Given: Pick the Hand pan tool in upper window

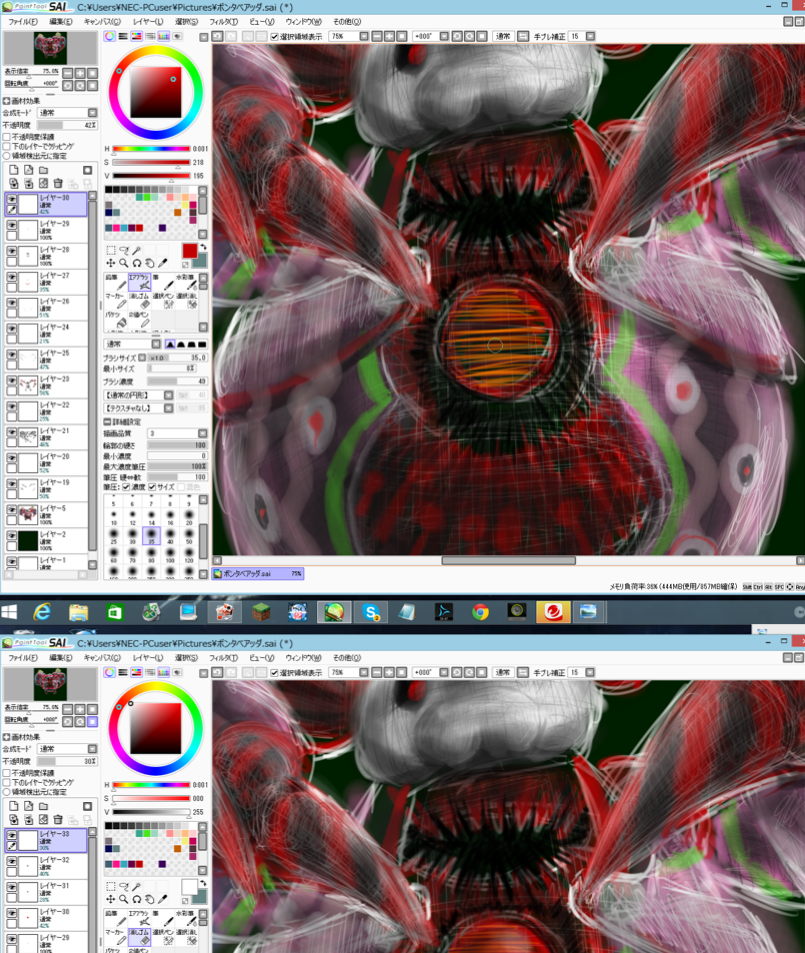Looking at the screenshot, I should (x=150, y=263).
